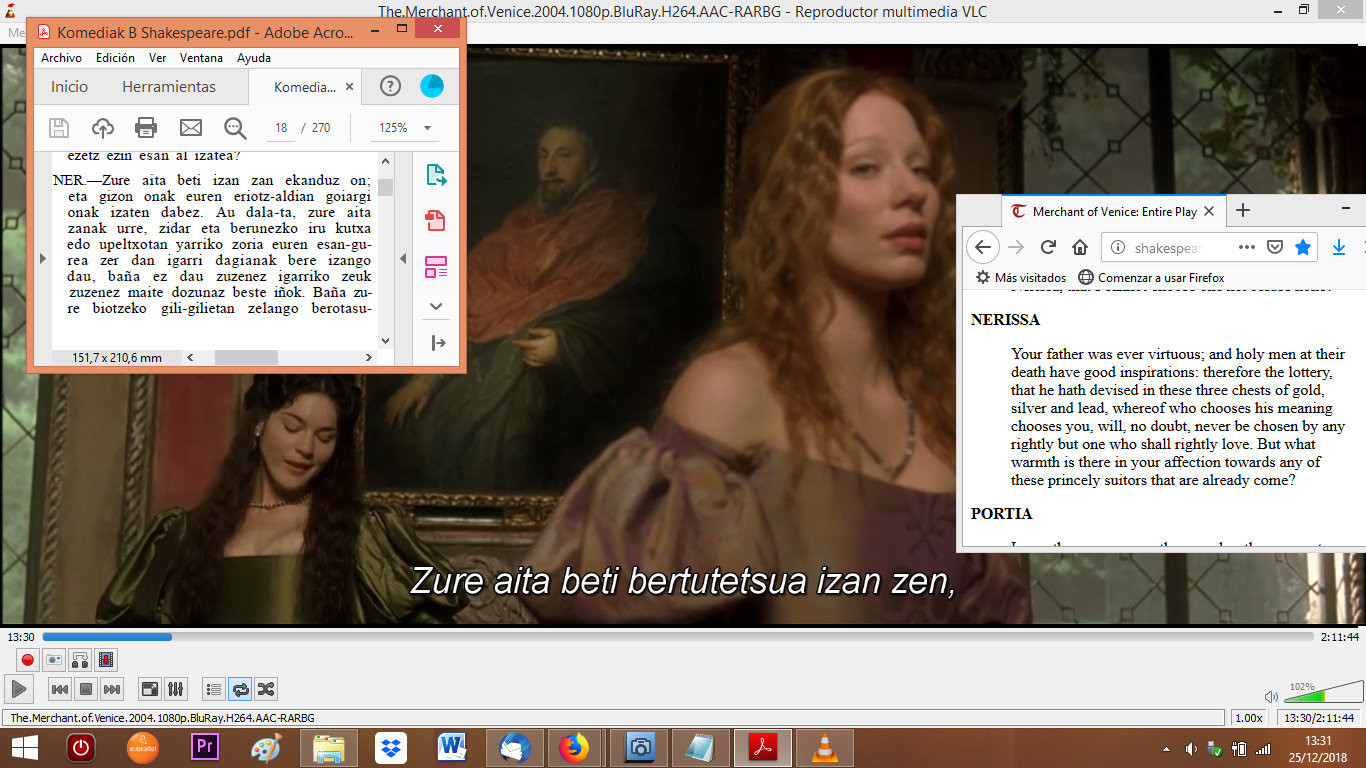
Task: Click the 13:30/2:11:44 time counter in status bar
Action: tap(1319, 718)
